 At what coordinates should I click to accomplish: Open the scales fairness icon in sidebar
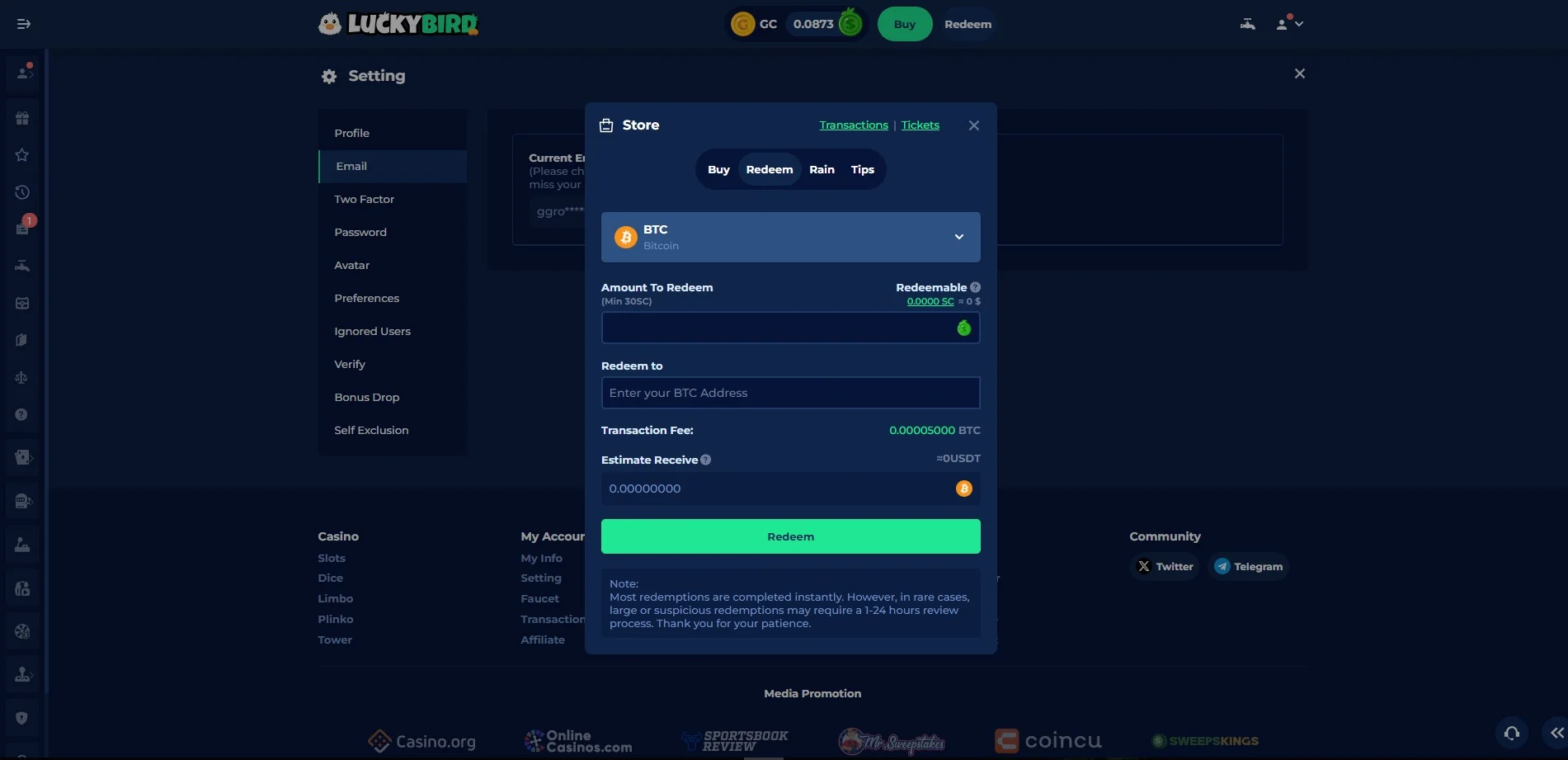click(22, 377)
